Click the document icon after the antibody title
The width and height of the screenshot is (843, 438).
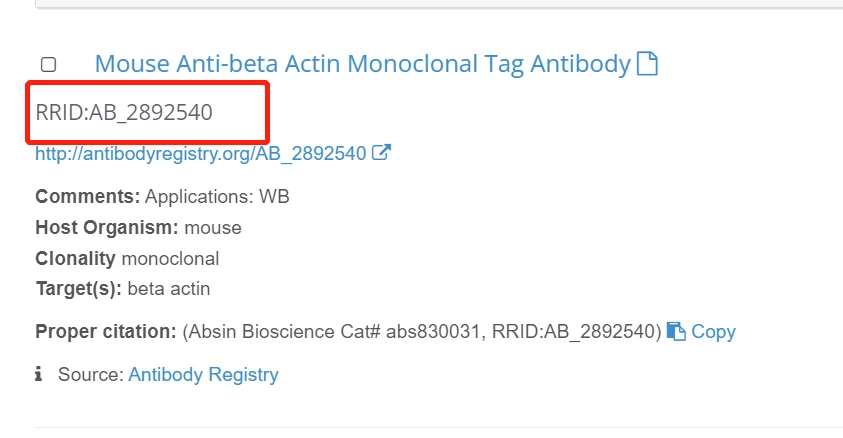[648, 64]
